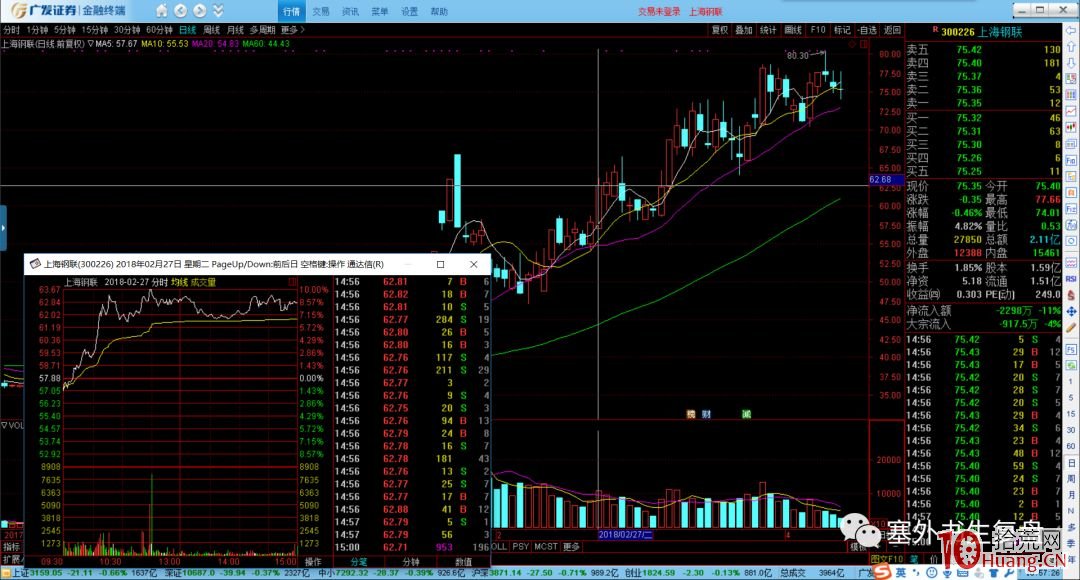Click the RSI icon in right sidebar

point(1071,279)
